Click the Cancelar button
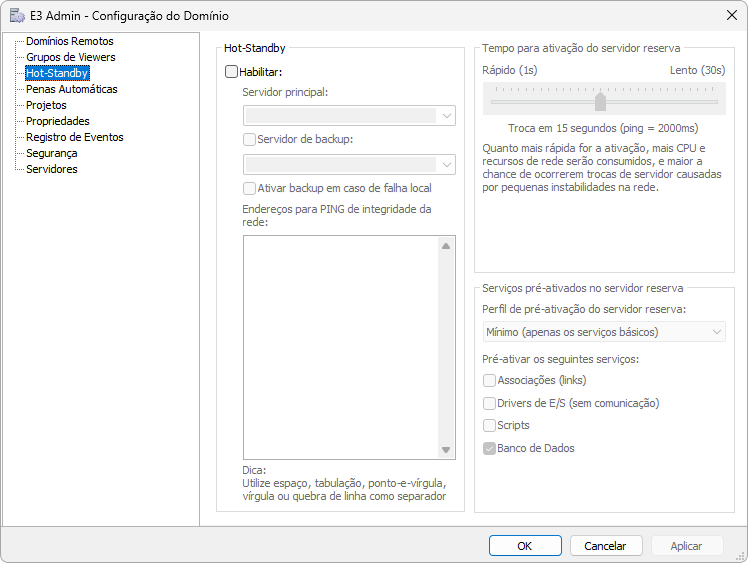 pos(605,546)
